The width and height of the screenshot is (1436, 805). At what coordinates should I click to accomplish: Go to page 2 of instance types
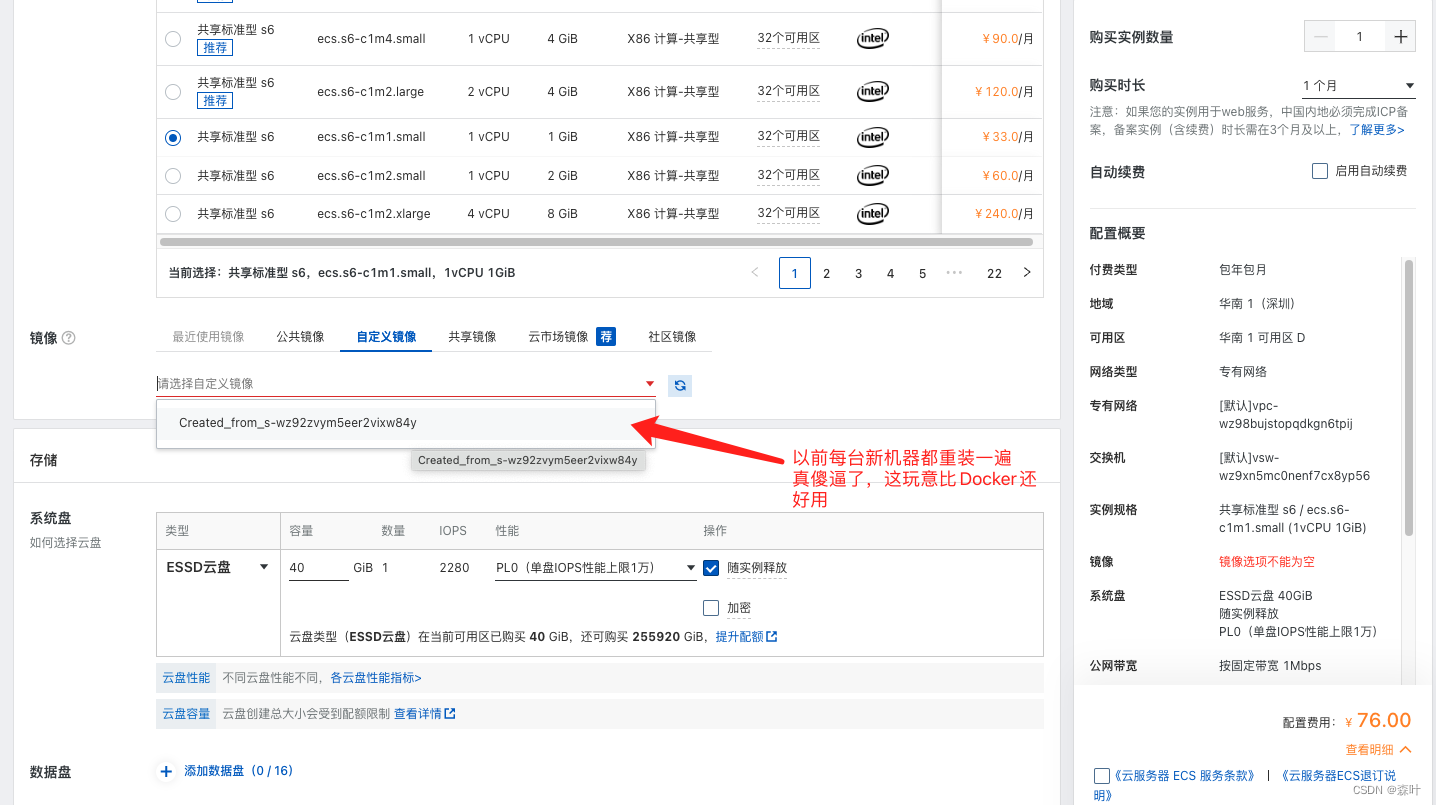click(826, 273)
